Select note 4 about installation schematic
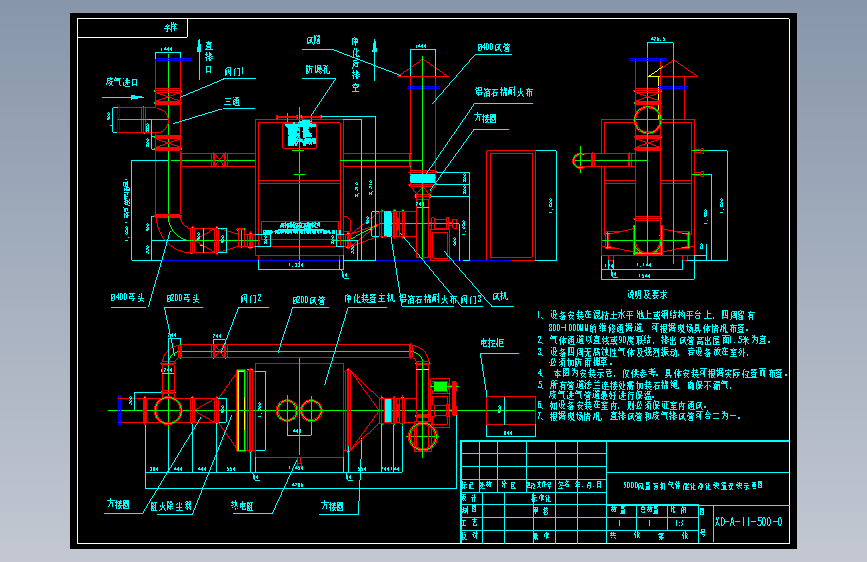867x562 pixels. click(662, 373)
